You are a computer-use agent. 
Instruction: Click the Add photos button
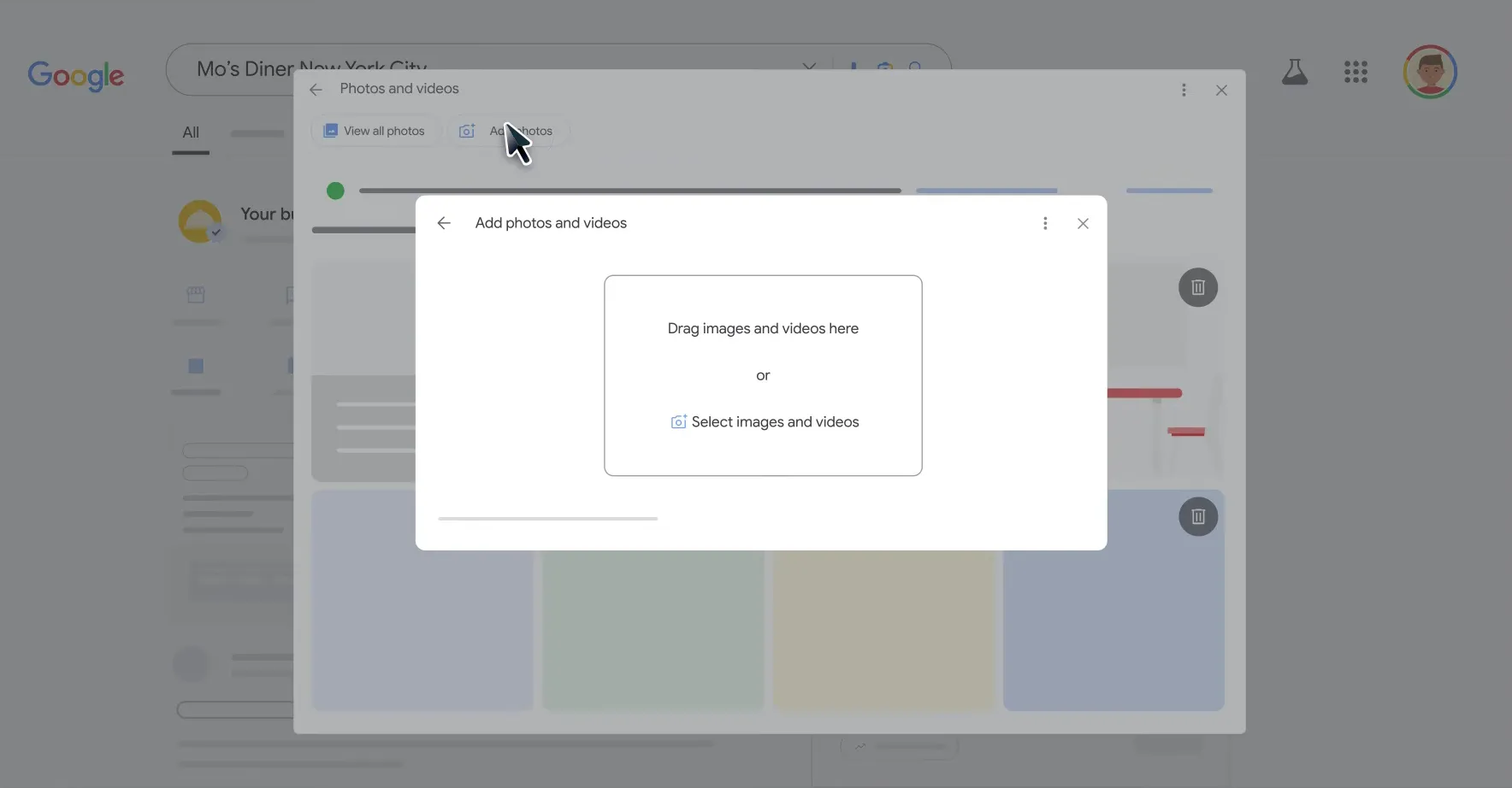(509, 131)
